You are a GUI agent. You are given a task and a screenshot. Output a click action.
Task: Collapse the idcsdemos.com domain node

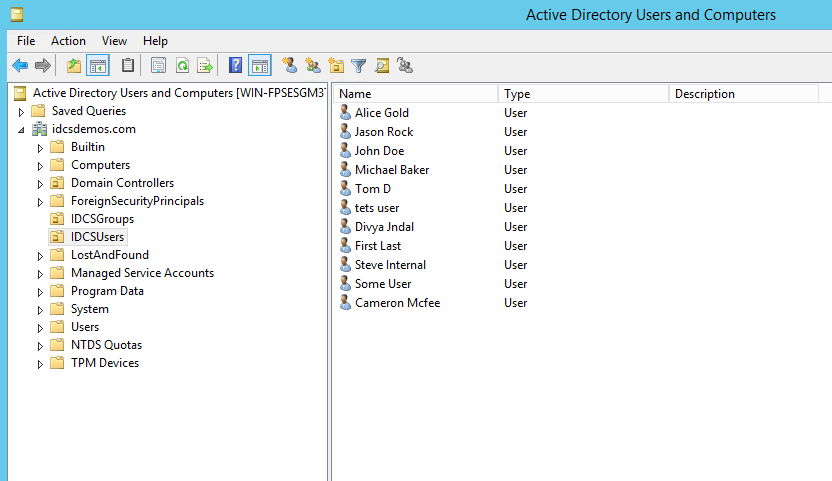click(x=21, y=129)
